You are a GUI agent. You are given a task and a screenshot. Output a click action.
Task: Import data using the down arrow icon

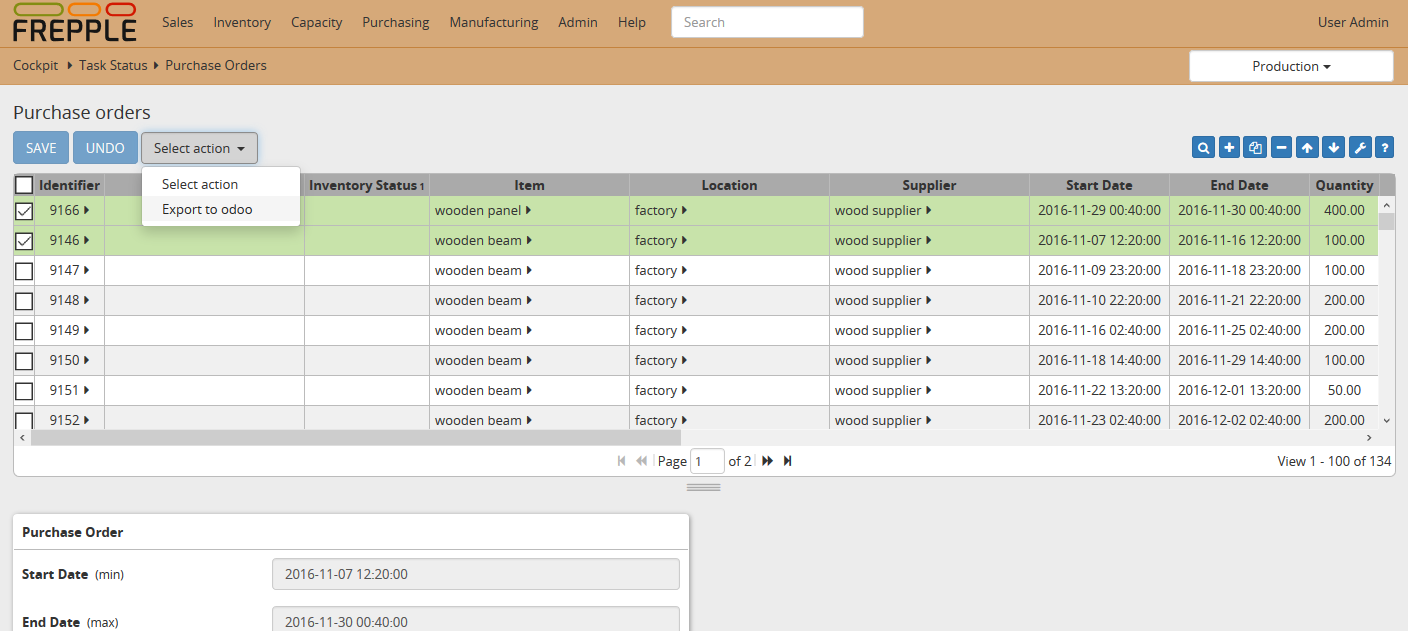coord(1333,147)
